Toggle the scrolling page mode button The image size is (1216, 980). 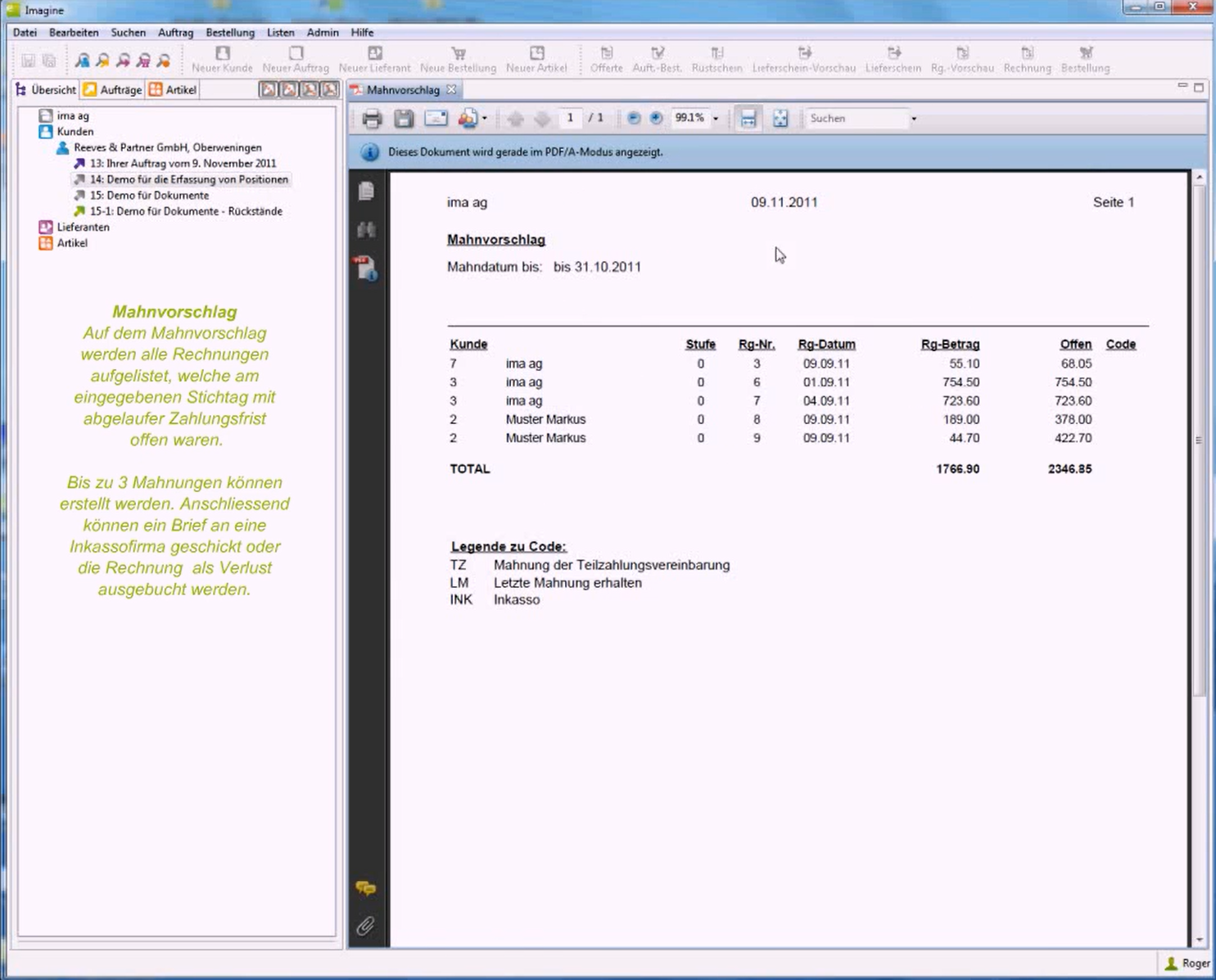click(x=748, y=119)
